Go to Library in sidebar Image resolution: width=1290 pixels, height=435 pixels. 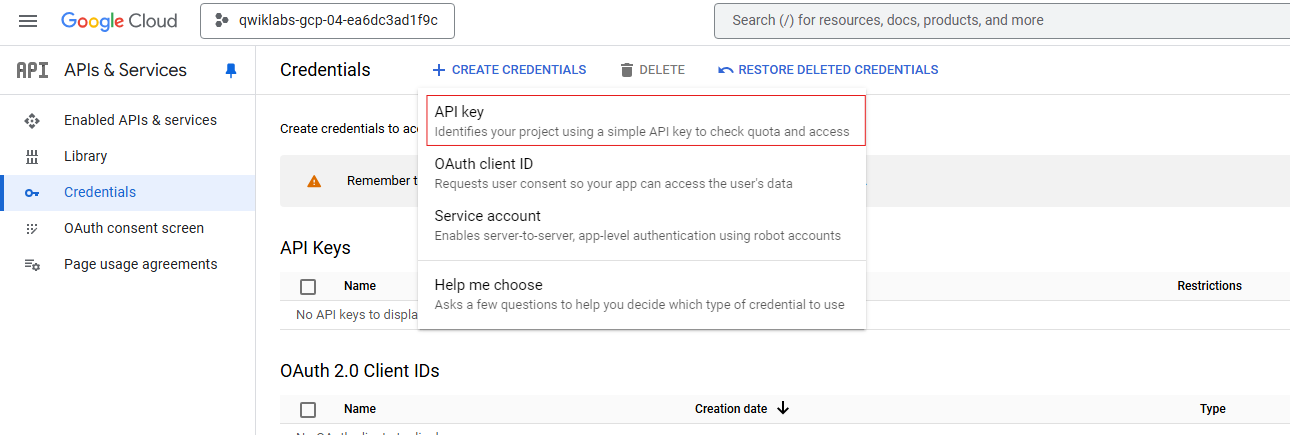pyautogui.click(x=85, y=156)
